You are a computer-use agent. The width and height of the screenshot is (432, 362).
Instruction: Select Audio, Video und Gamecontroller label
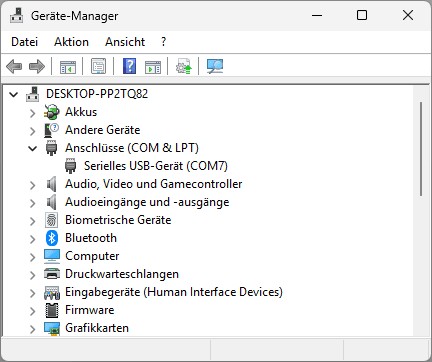click(x=154, y=184)
